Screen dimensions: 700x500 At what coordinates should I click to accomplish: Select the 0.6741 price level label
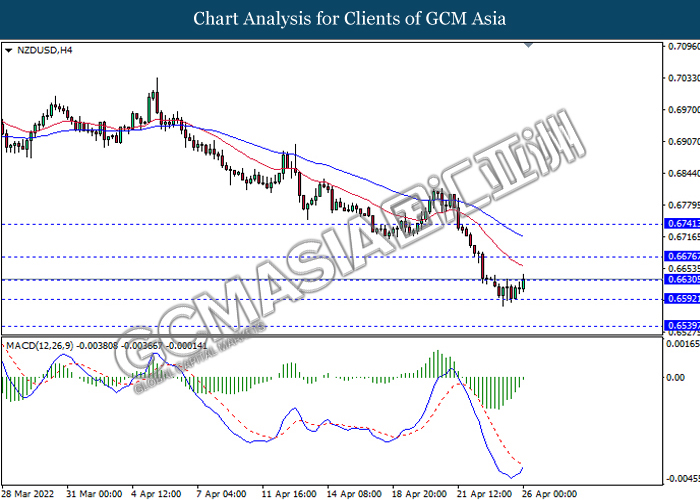(682, 223)
